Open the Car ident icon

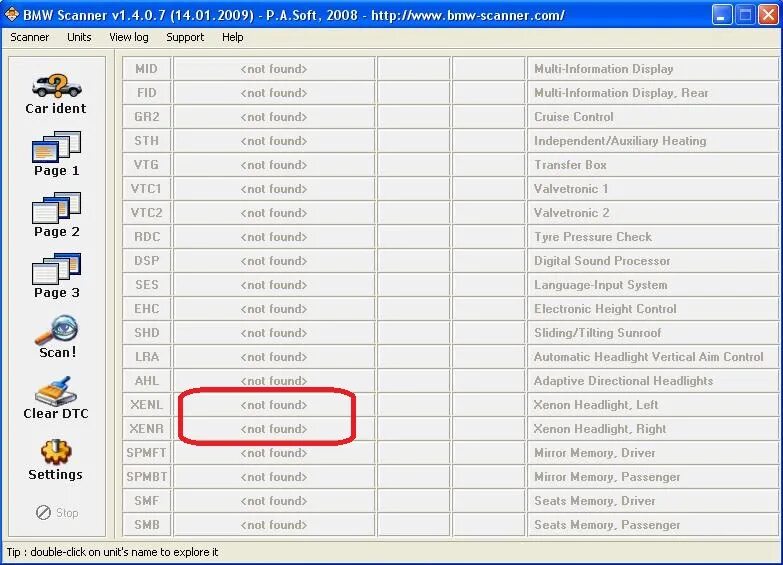click(56, 94)
